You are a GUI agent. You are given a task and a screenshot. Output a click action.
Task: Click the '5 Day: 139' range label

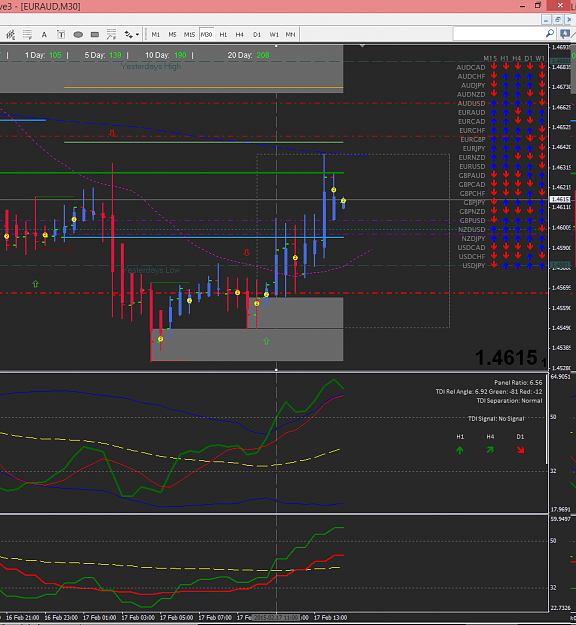click(103, 55)
